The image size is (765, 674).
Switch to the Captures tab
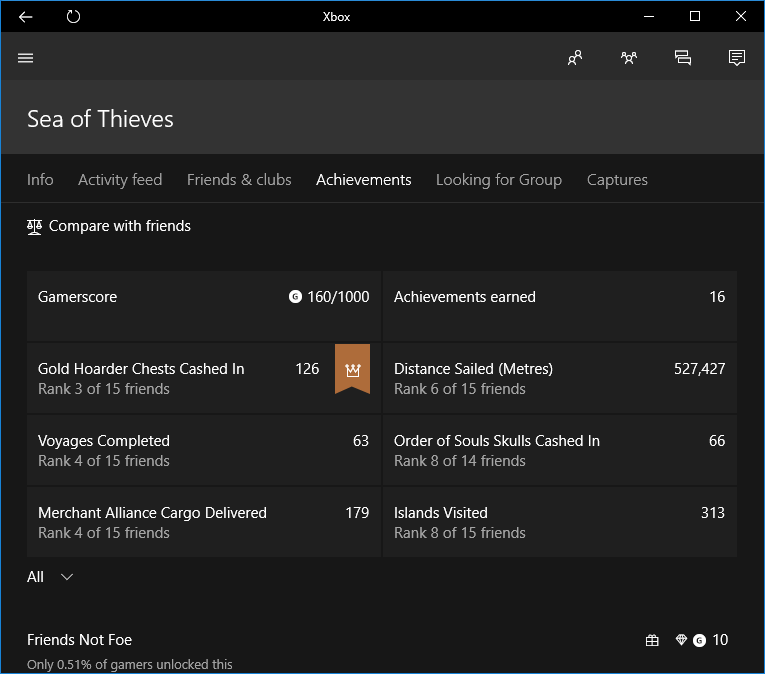pos(617,180)
